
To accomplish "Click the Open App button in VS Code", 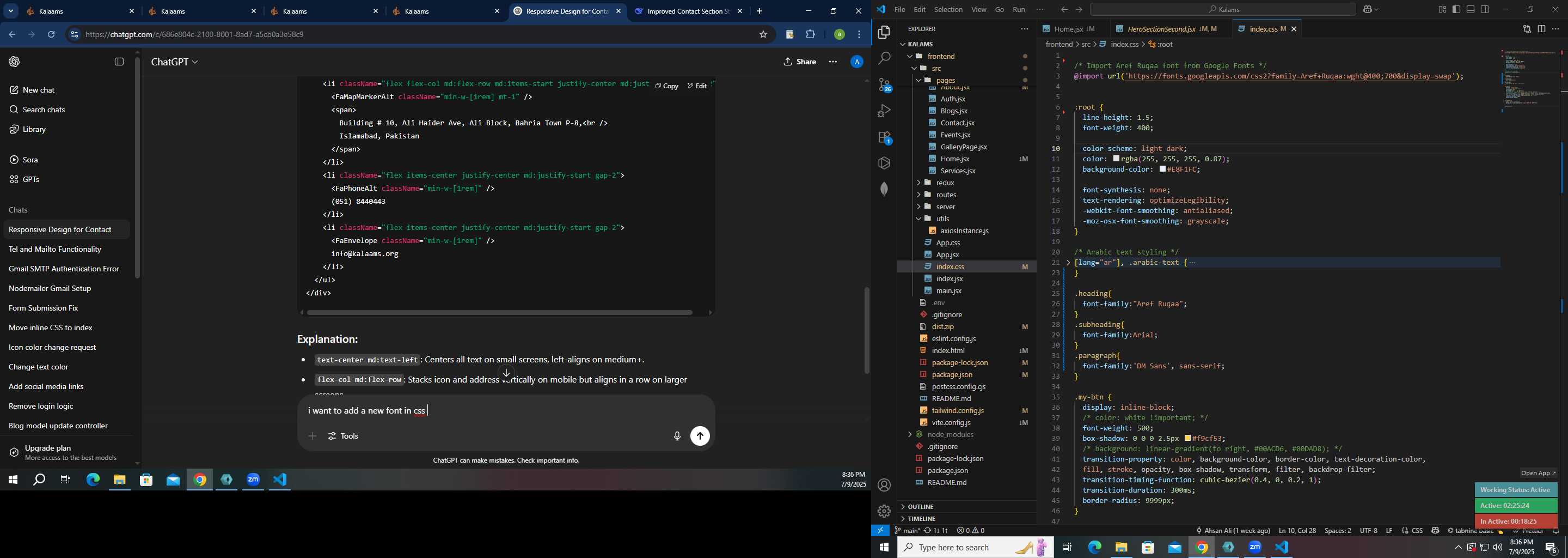I will [x=1538, y=474].
